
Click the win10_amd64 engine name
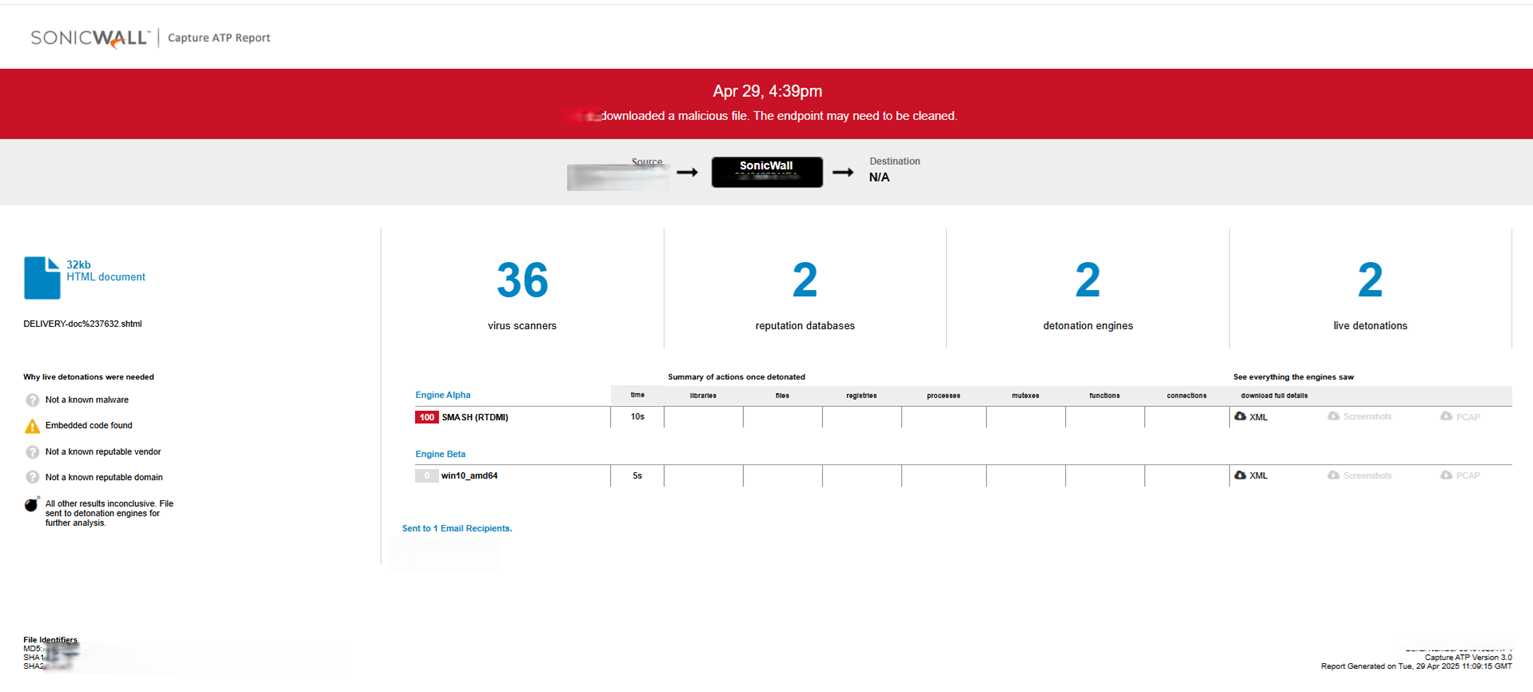470,476
